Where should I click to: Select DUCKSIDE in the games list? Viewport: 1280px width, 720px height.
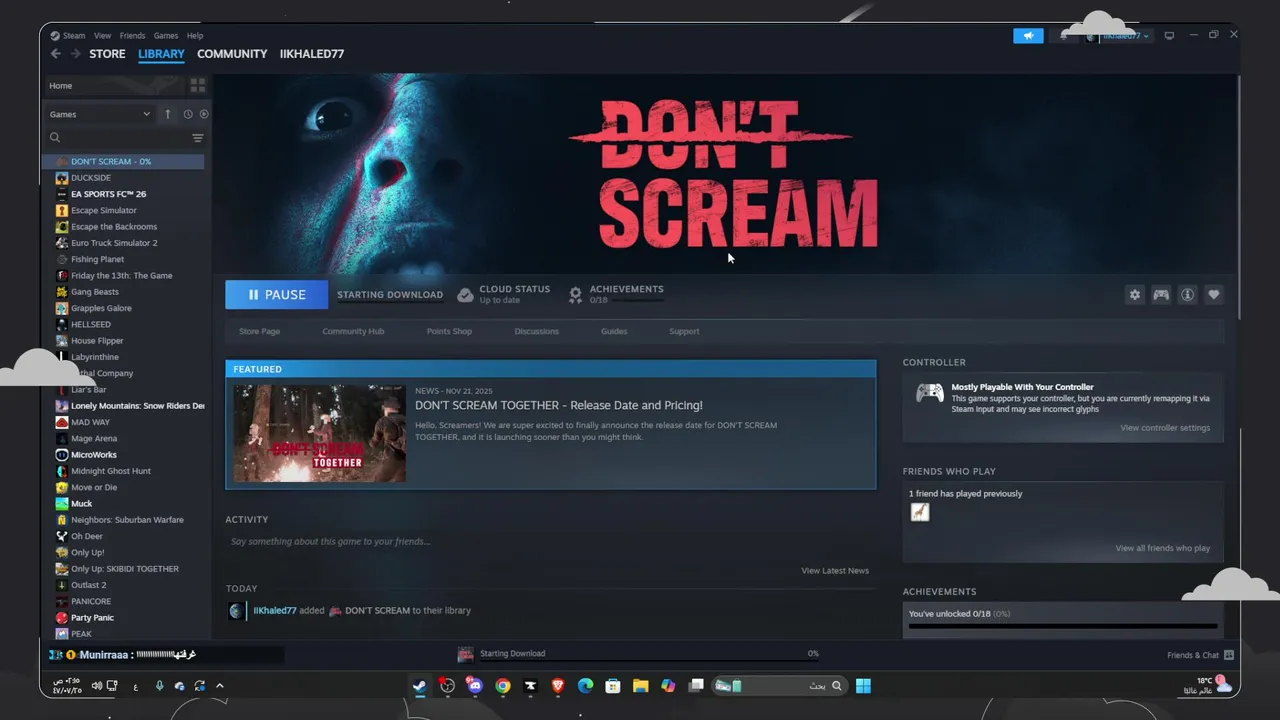coord(91,178)
